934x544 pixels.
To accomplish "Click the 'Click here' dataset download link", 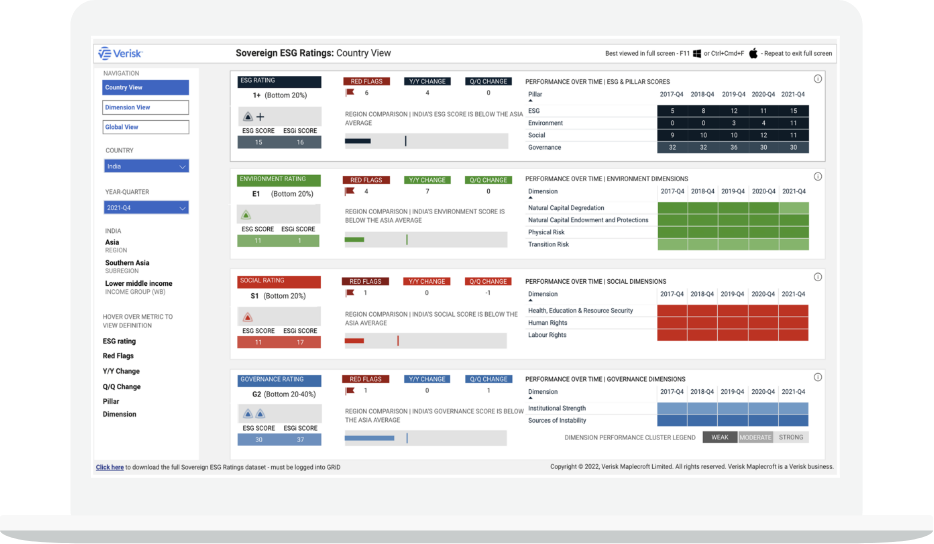I will (x=110, y=466).
